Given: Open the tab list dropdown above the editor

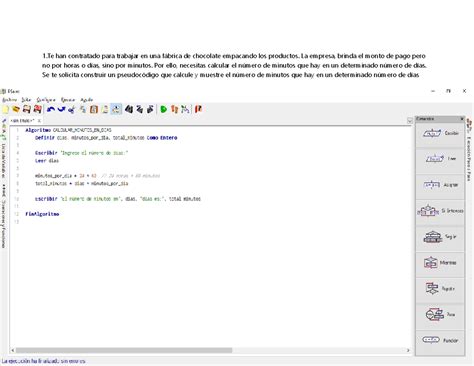Looking at the screenshot, I should (410, 121).
